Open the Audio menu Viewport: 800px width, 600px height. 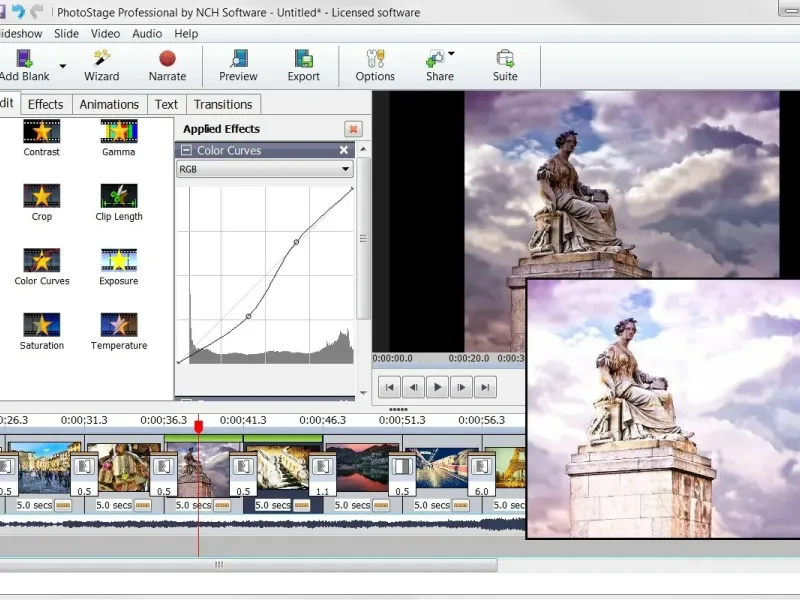(146, 33)
